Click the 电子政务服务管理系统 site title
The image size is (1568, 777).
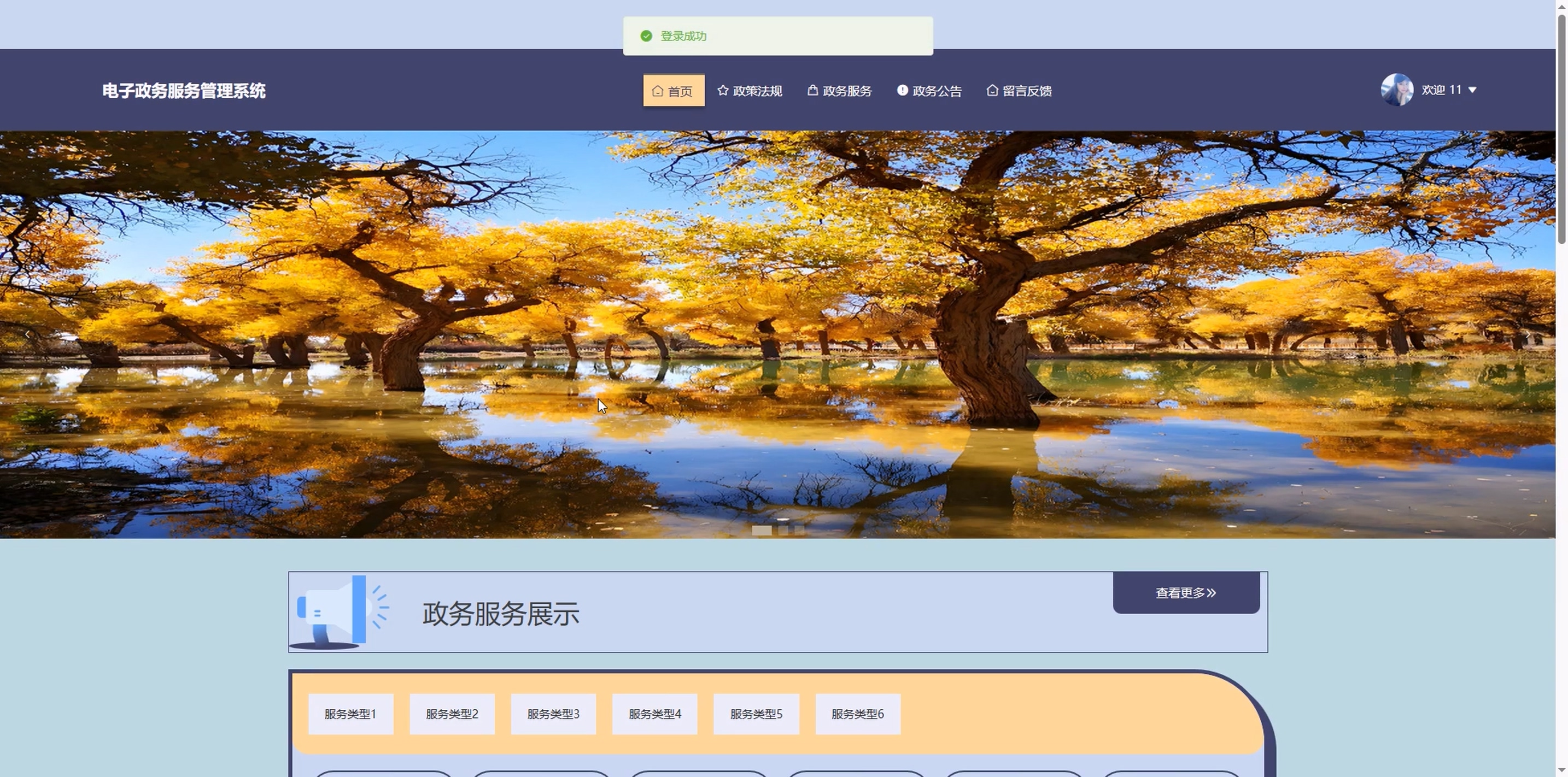[x=184, y=91]
